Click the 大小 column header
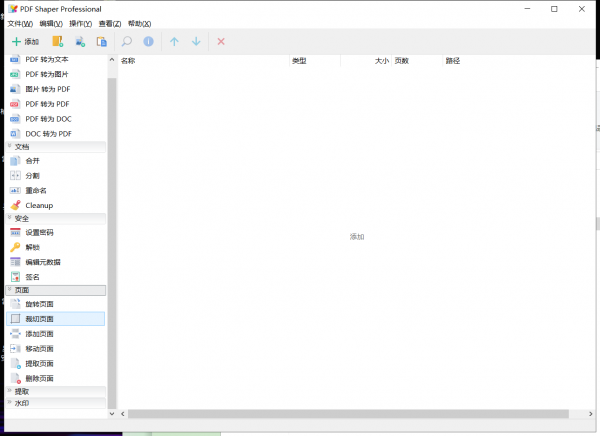Screen dimensions: 600x436 [366, 61]
